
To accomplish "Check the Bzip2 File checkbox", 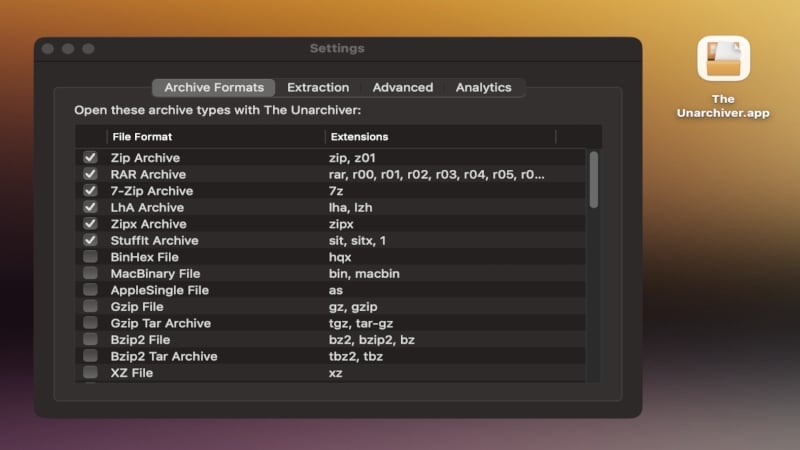I will point(90,339).
